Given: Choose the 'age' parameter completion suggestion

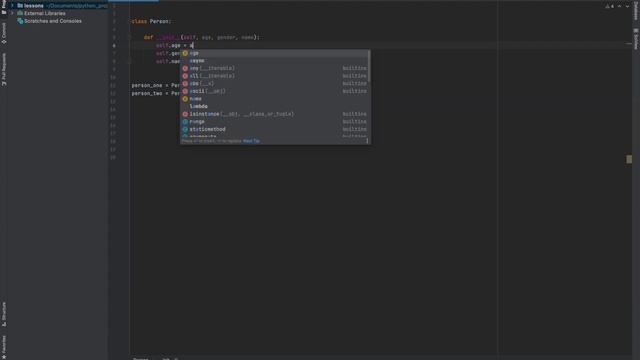Looking at the screenshot, I should pyautogui.click(x=274, y=53).
